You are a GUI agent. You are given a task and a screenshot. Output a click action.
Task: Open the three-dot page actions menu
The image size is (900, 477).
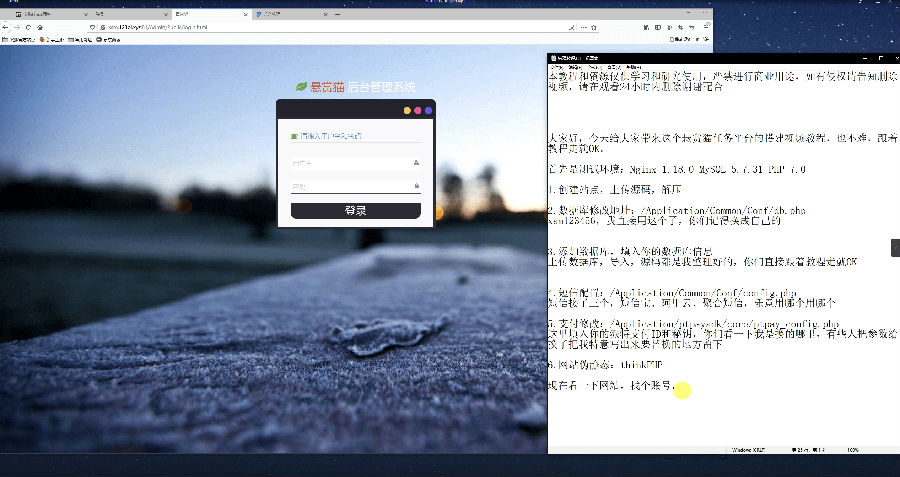coord(583,27)
